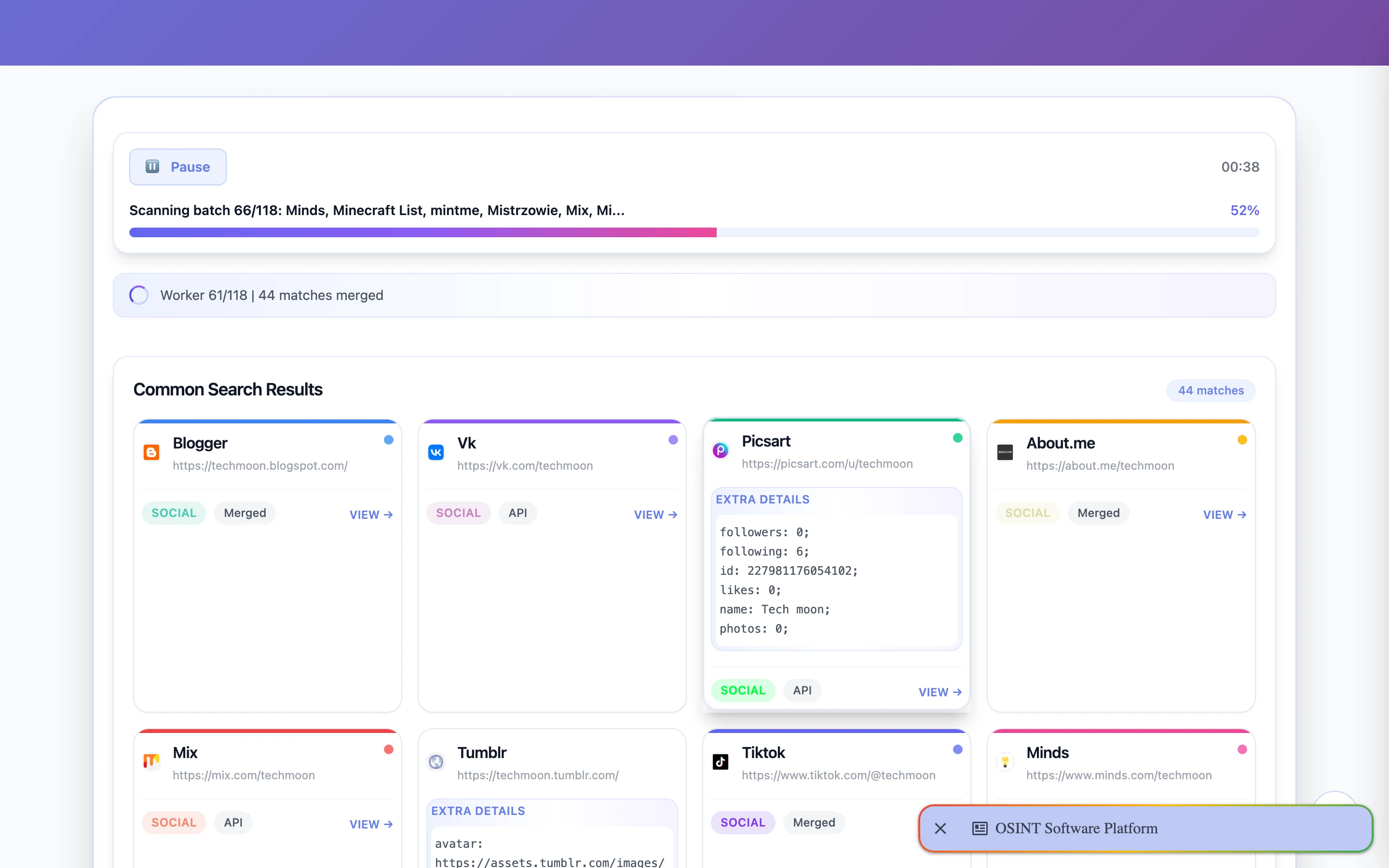Open the Picsart result via VIEW

(940, 692)
